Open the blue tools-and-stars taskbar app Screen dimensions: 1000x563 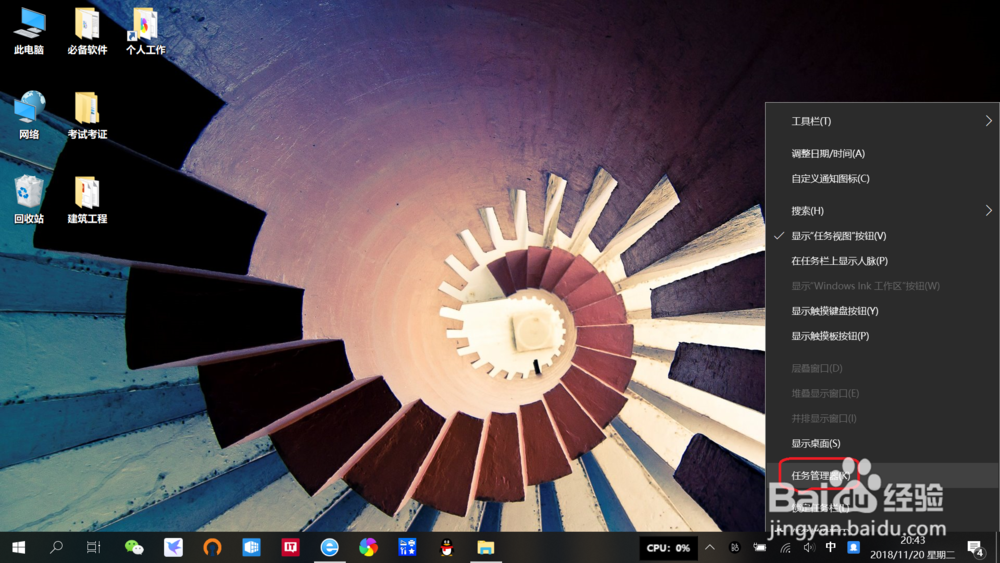(407, 547)
